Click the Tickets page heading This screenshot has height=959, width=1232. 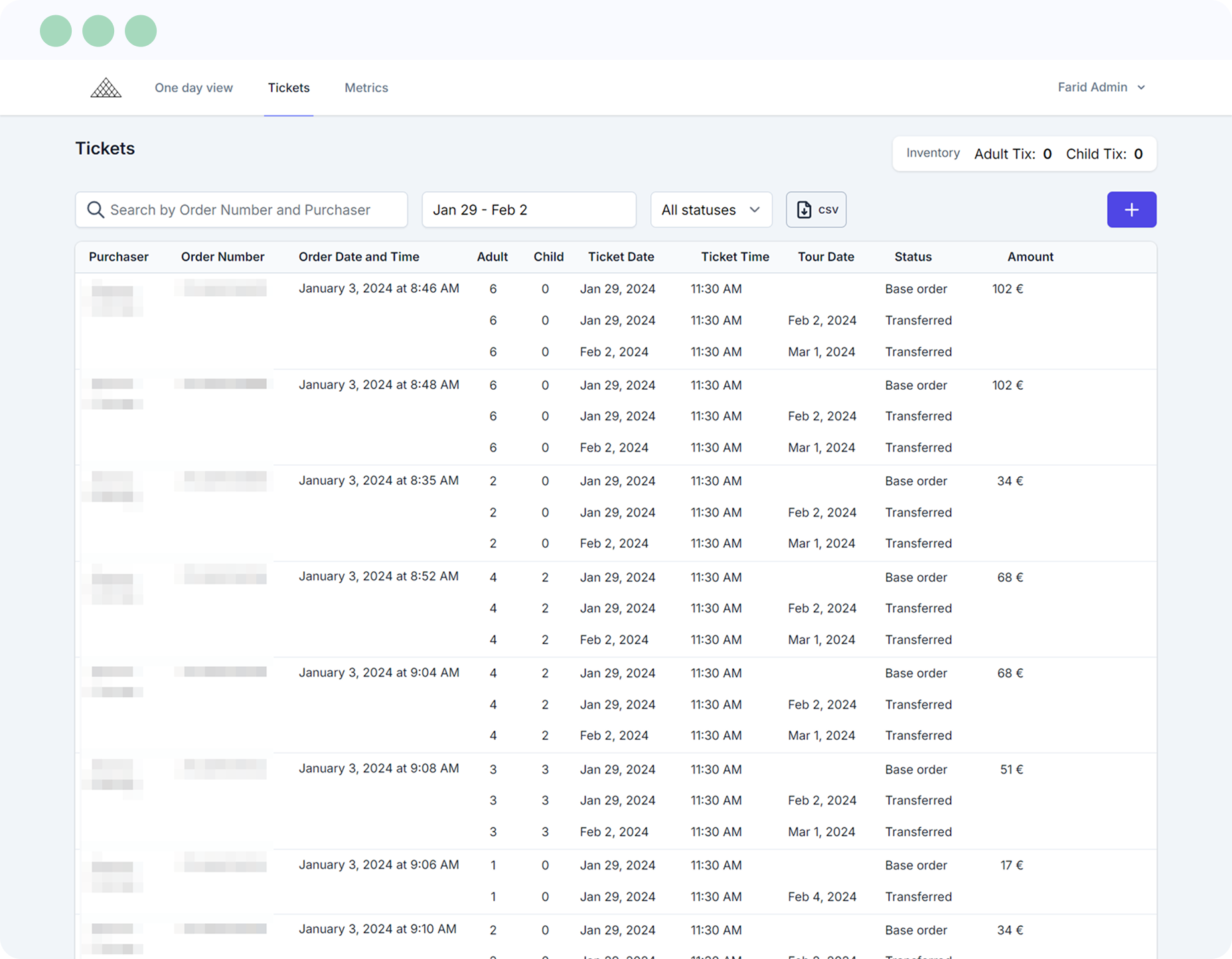click(105, 148)
